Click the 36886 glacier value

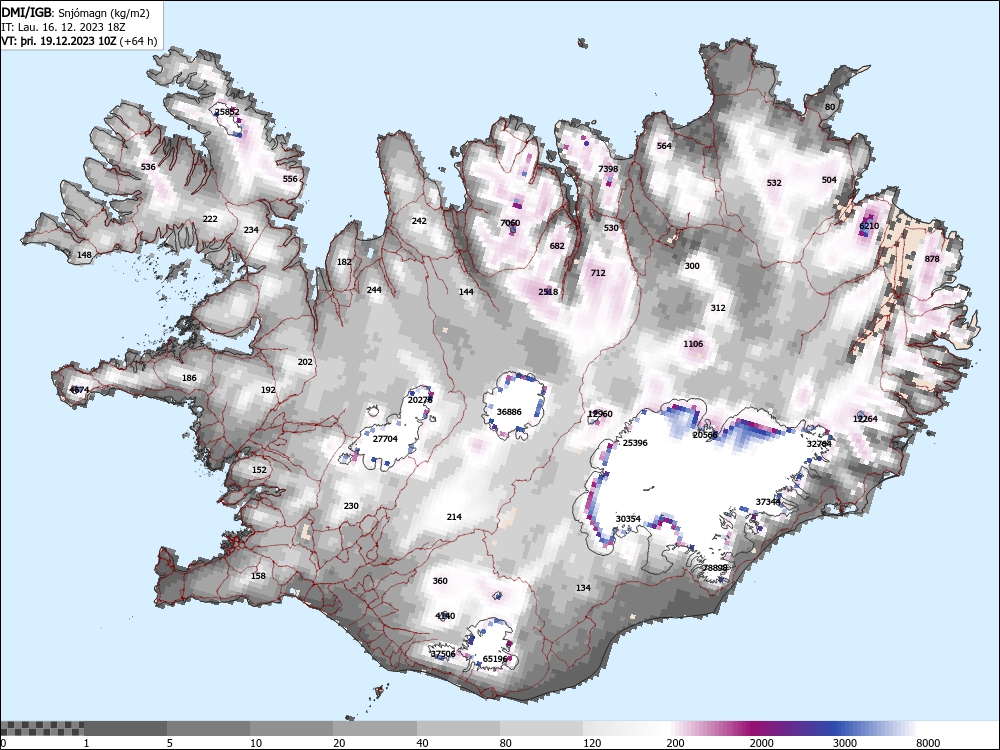pyautogui.click(x=509, y=412)
